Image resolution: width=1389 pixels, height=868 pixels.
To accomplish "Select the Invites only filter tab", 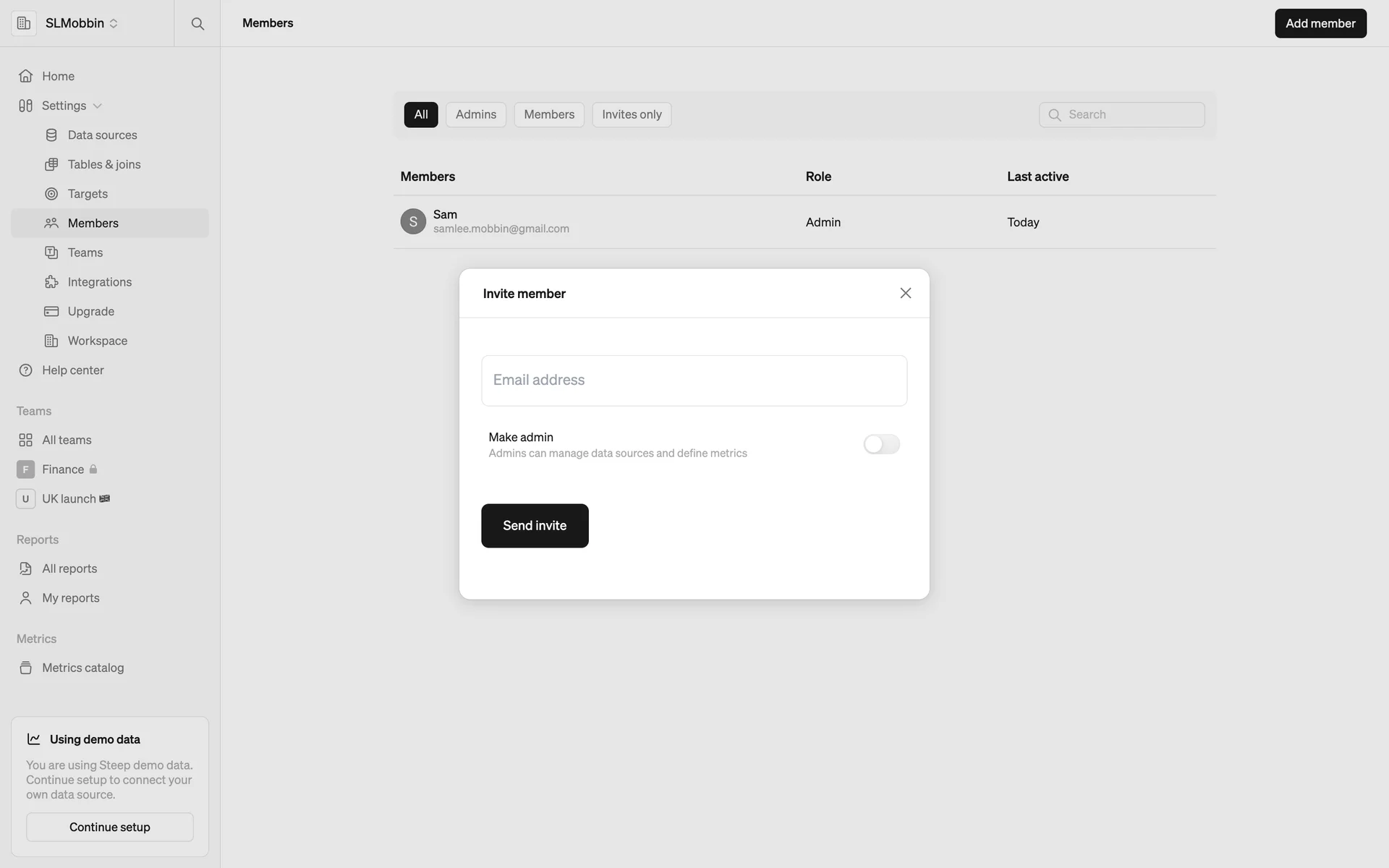I will 631,114.
